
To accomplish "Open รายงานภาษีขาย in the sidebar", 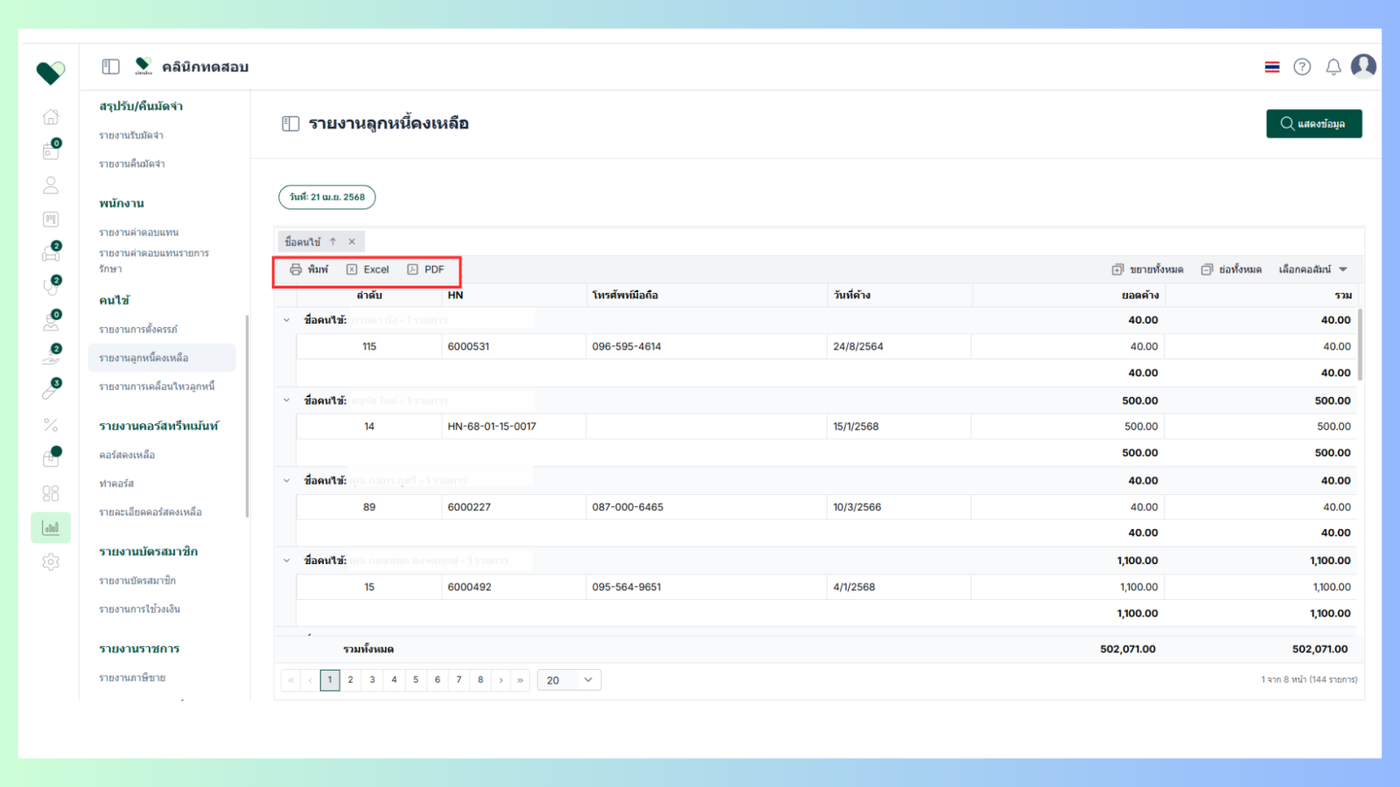I will [x=132, y=678].
